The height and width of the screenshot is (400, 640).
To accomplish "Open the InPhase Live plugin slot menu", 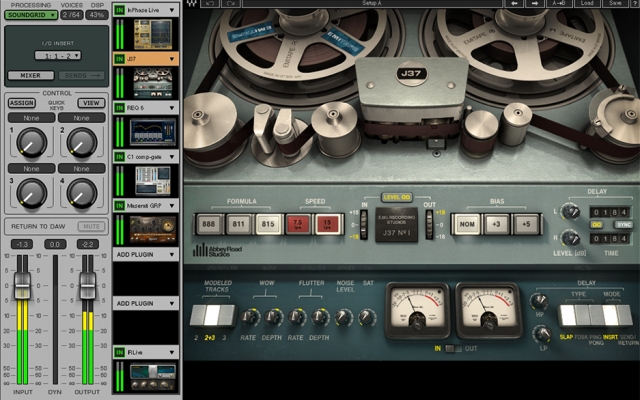I will pos(172,10).
